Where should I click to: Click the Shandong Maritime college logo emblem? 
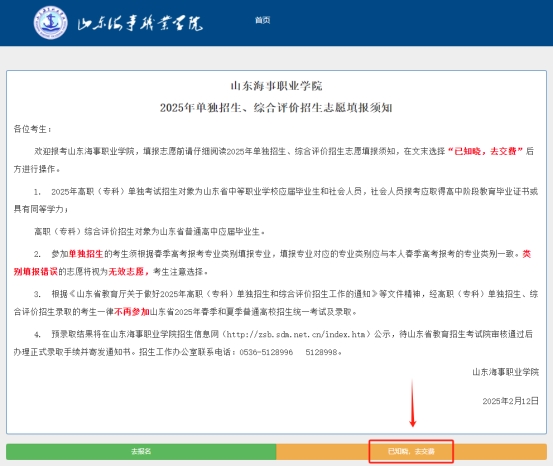pos(50,23)
